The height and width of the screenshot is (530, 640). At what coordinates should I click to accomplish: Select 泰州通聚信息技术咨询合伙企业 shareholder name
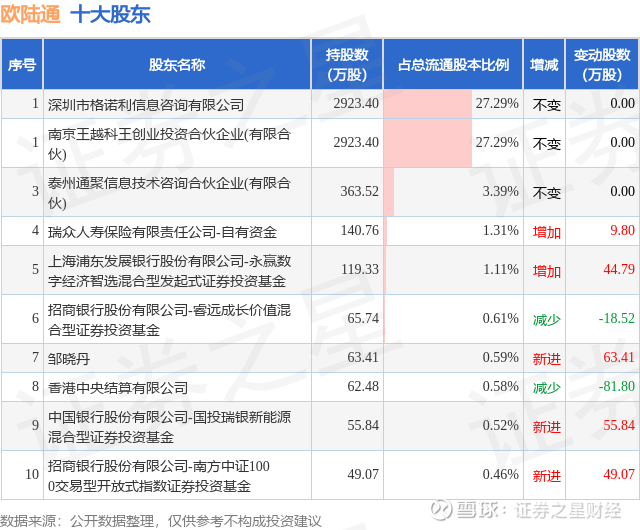(169, 192)
